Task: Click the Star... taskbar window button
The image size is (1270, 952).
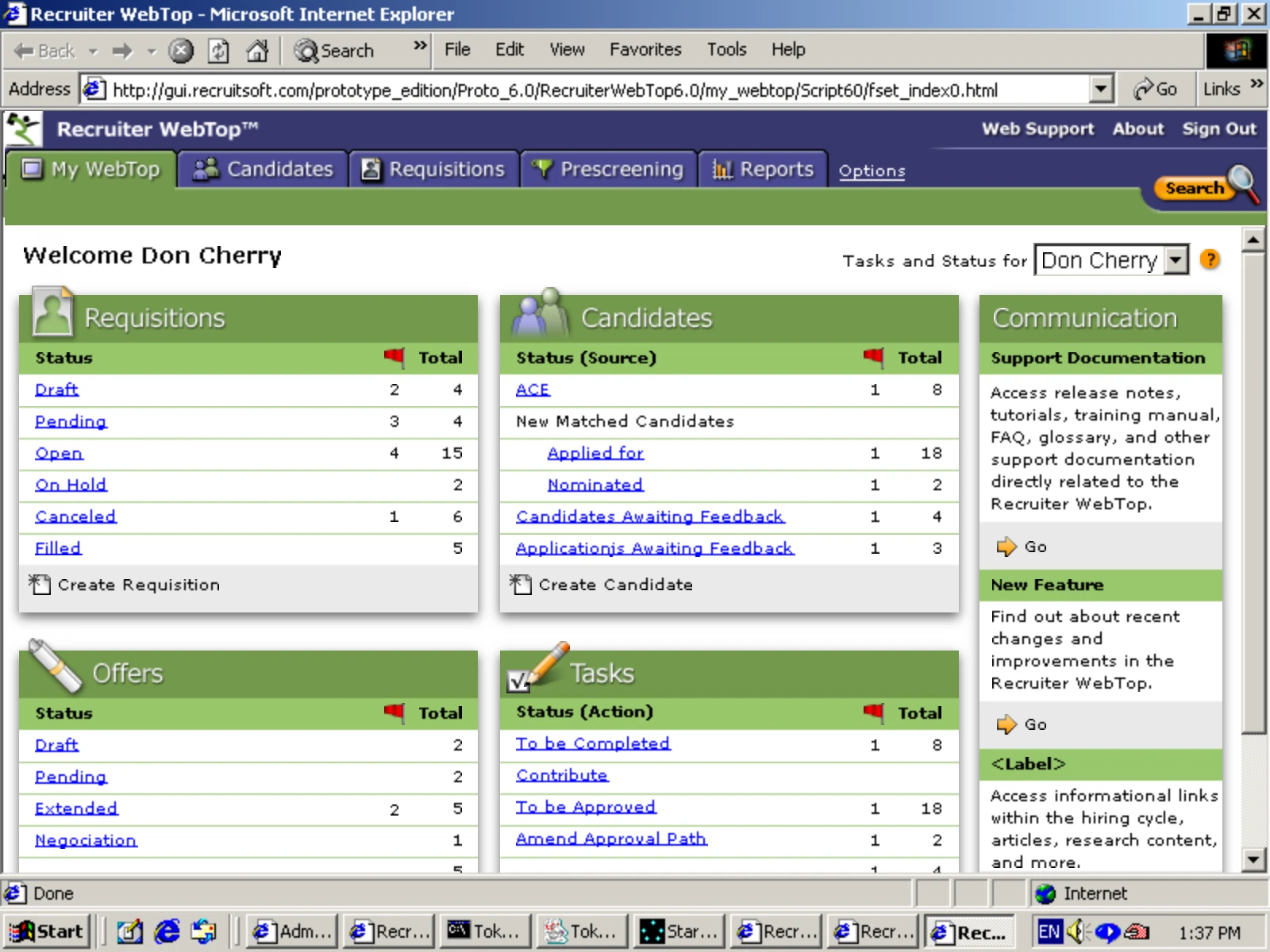Action: (679, 931)
